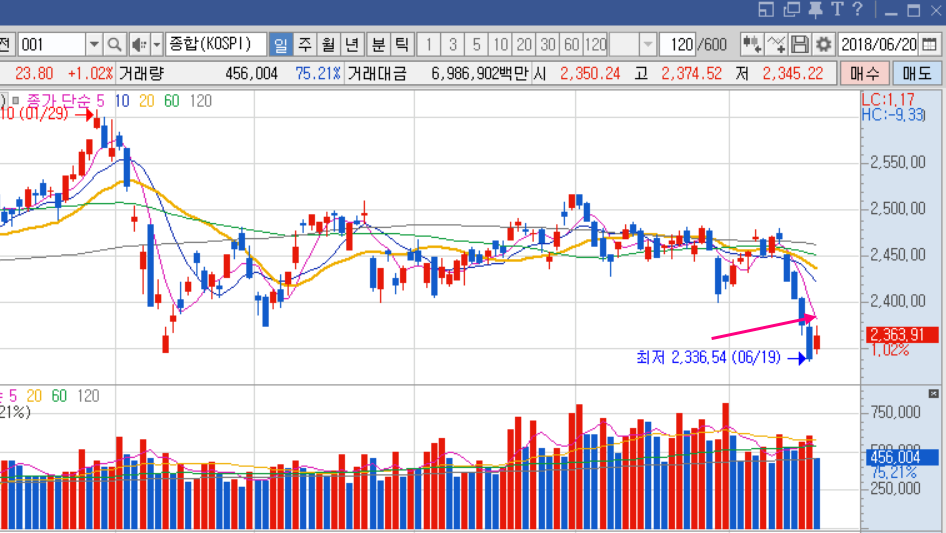Click the empty custom interval field
This screenshot has height=533, width=946.
click(x=624, y=45)
